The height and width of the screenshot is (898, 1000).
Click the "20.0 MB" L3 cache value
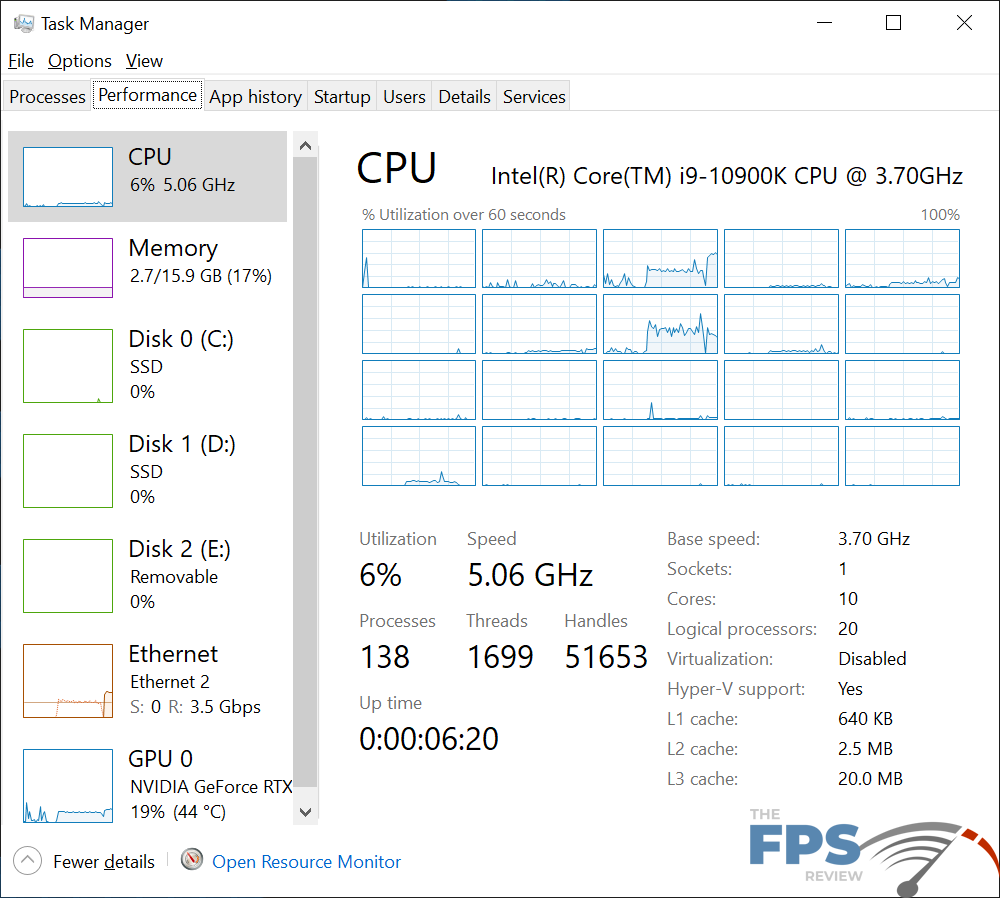coord(871,779)
